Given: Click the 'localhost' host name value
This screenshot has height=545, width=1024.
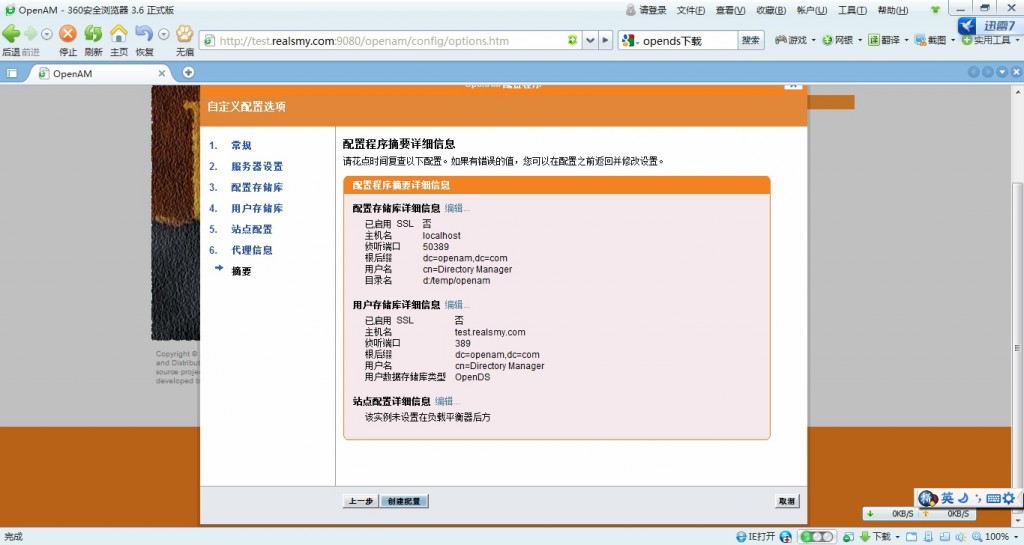Looking at the screenshot, I should 441,236.
